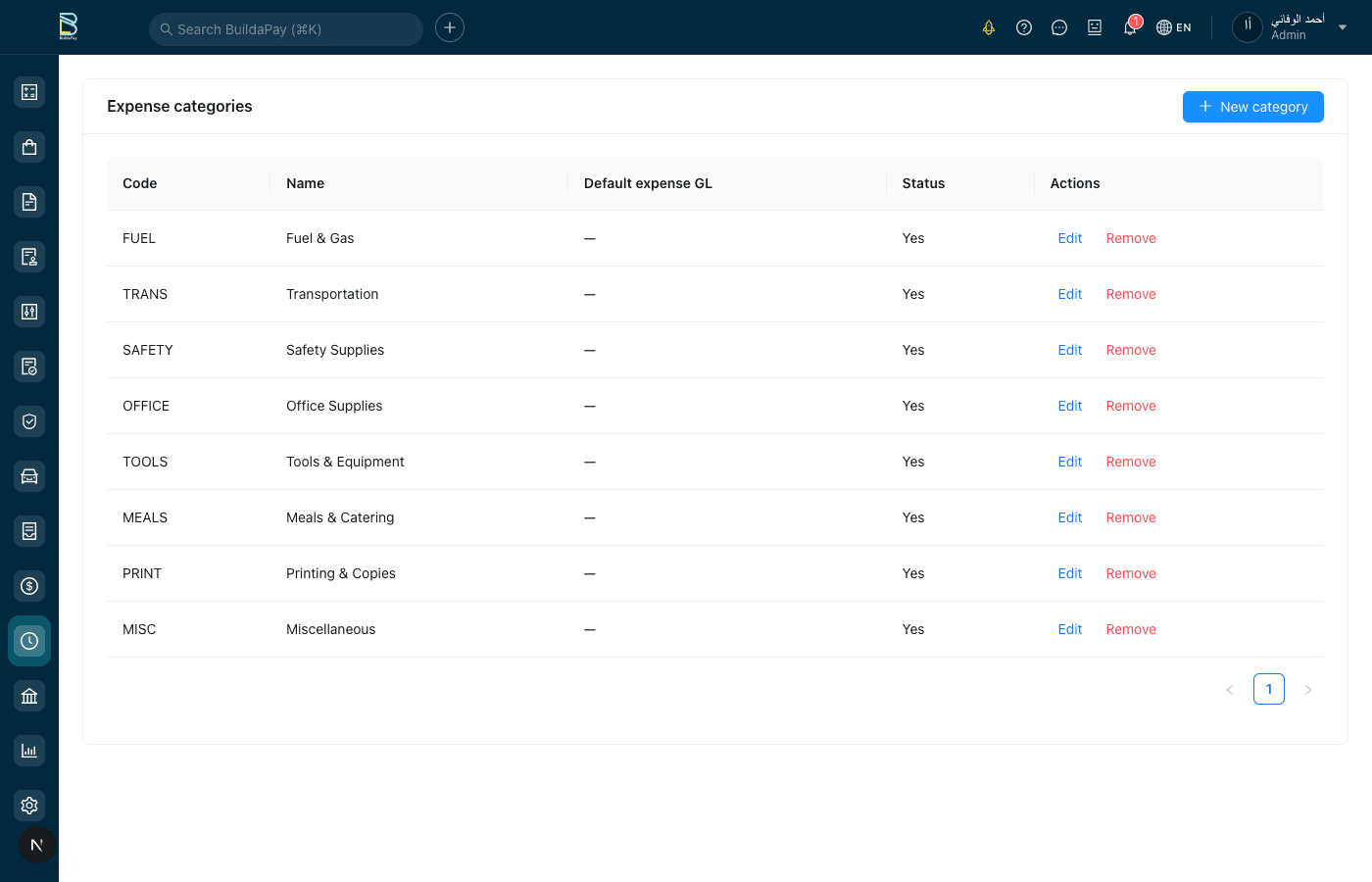This screenshot has width=1372, height=882.
Task: Click the shopping bag sidebar icon
Action: [29, 147]
